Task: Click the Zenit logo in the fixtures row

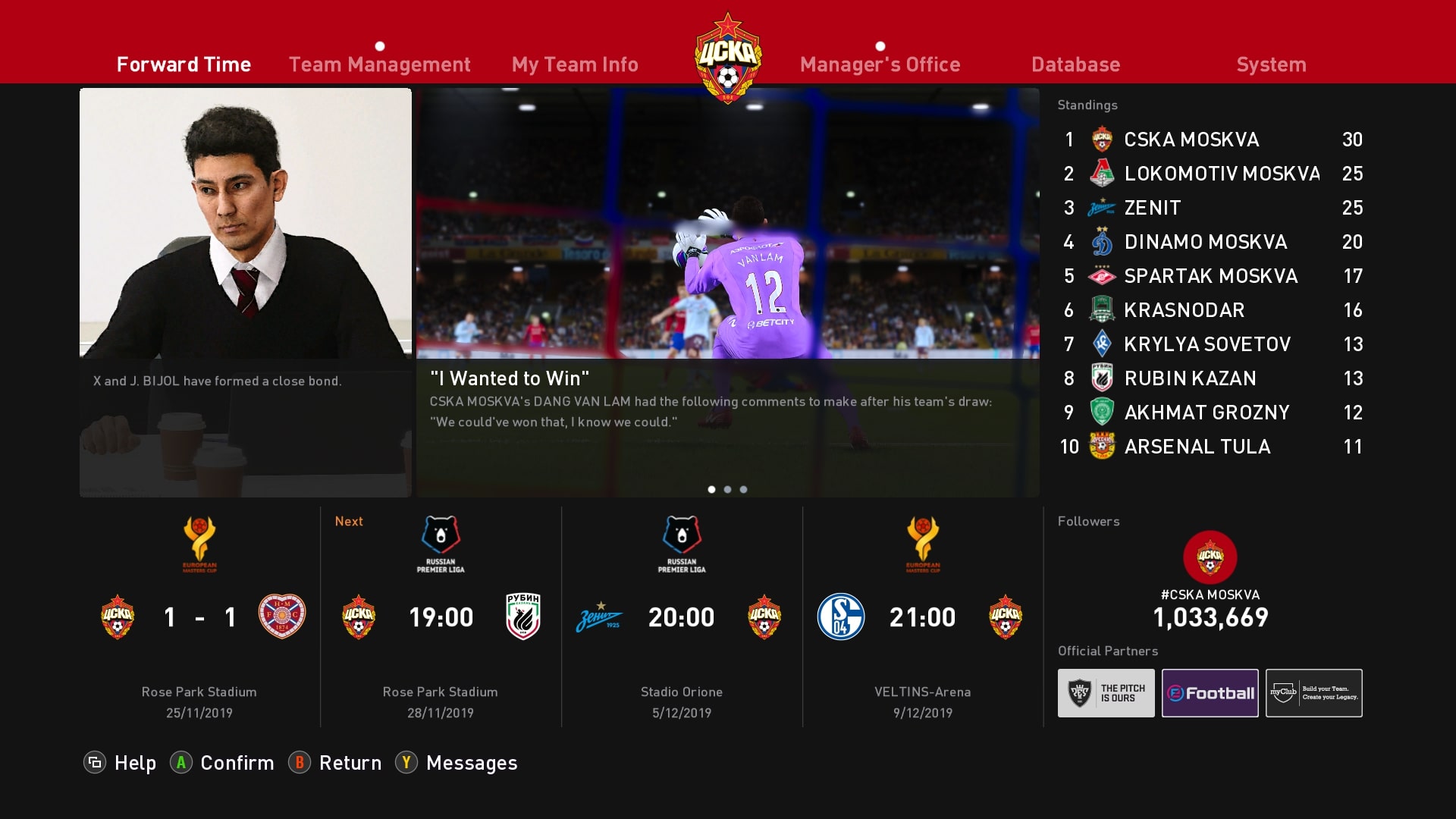Action: click(599, 617)
